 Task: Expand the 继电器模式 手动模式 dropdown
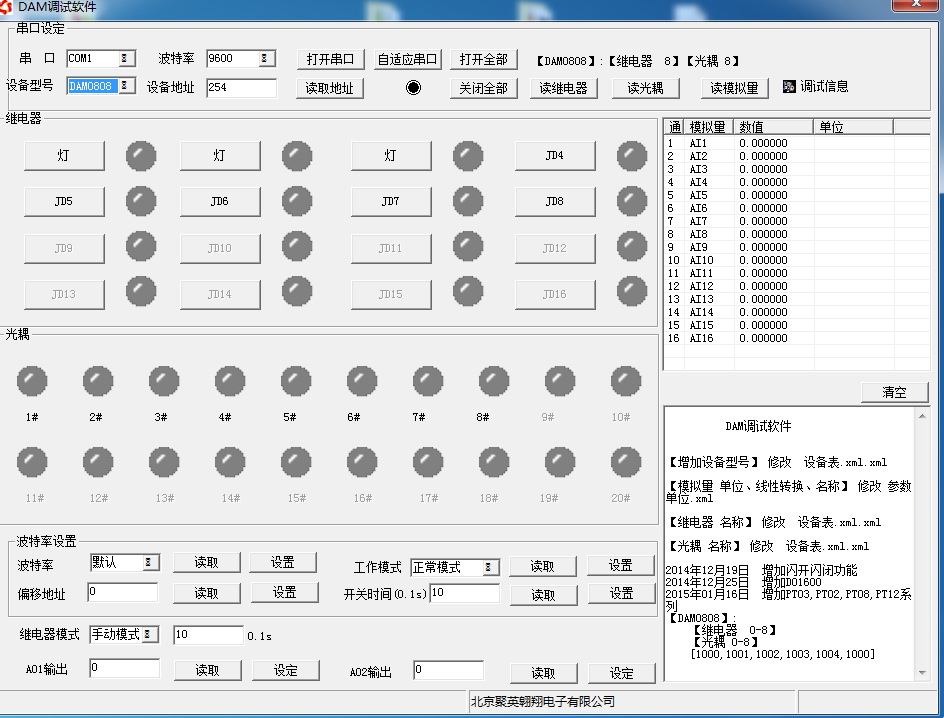click(x=149, y=634)
